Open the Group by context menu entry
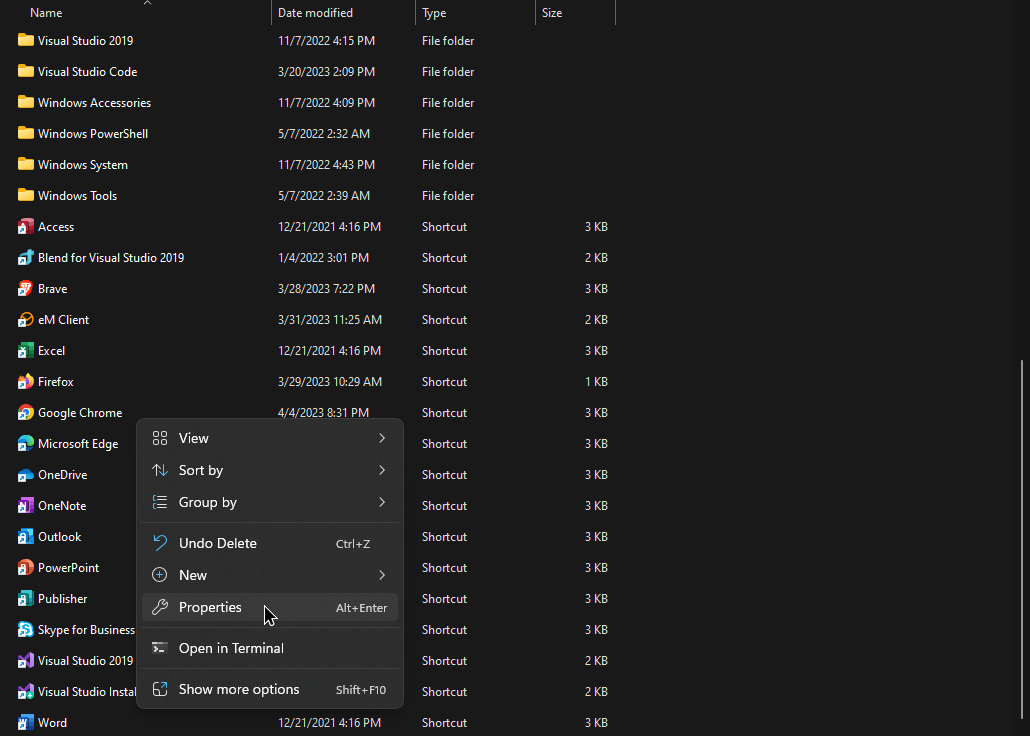1030x736 pixels. (x=269, y=503)
